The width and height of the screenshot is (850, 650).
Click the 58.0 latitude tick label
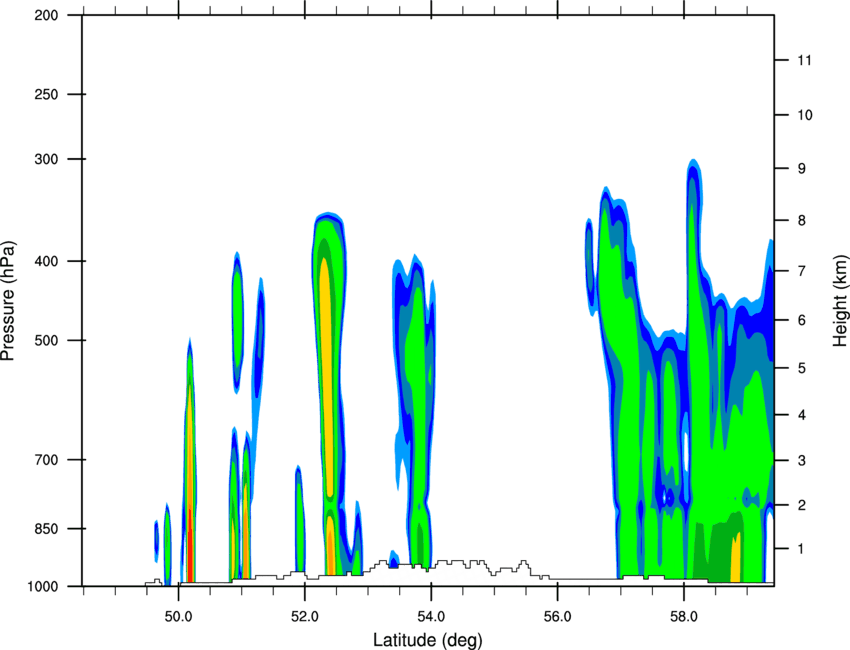684,616
